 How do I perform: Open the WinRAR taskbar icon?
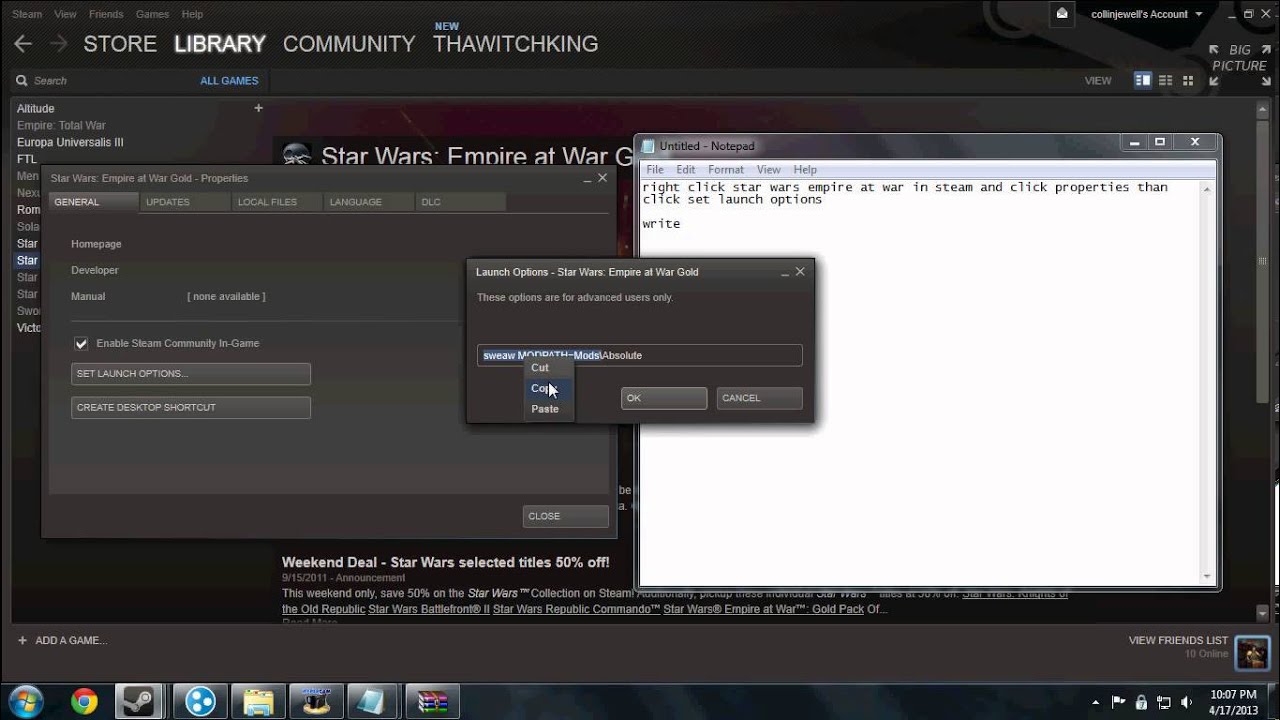point(432,701)
